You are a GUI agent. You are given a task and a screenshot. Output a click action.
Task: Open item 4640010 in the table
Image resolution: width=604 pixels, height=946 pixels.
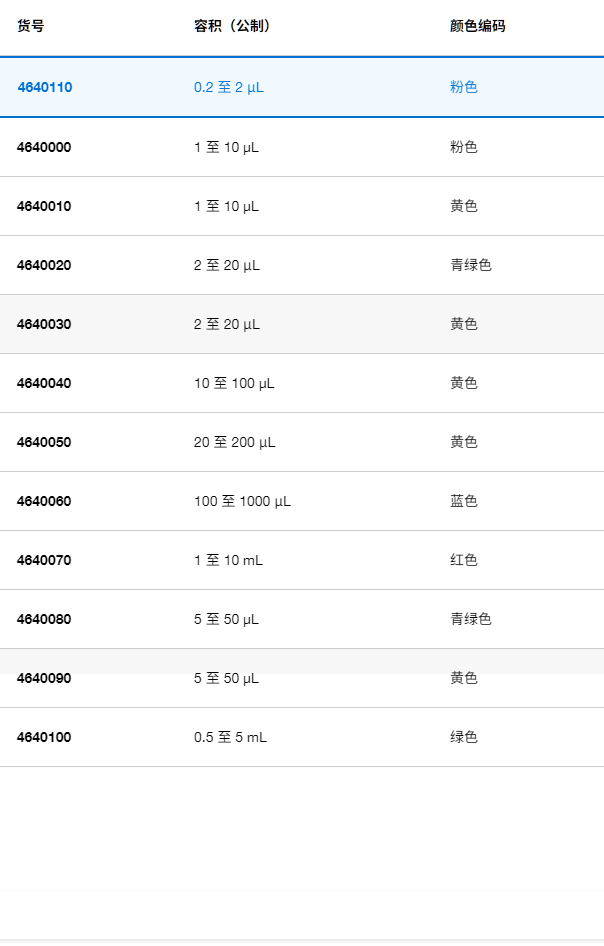45,206
